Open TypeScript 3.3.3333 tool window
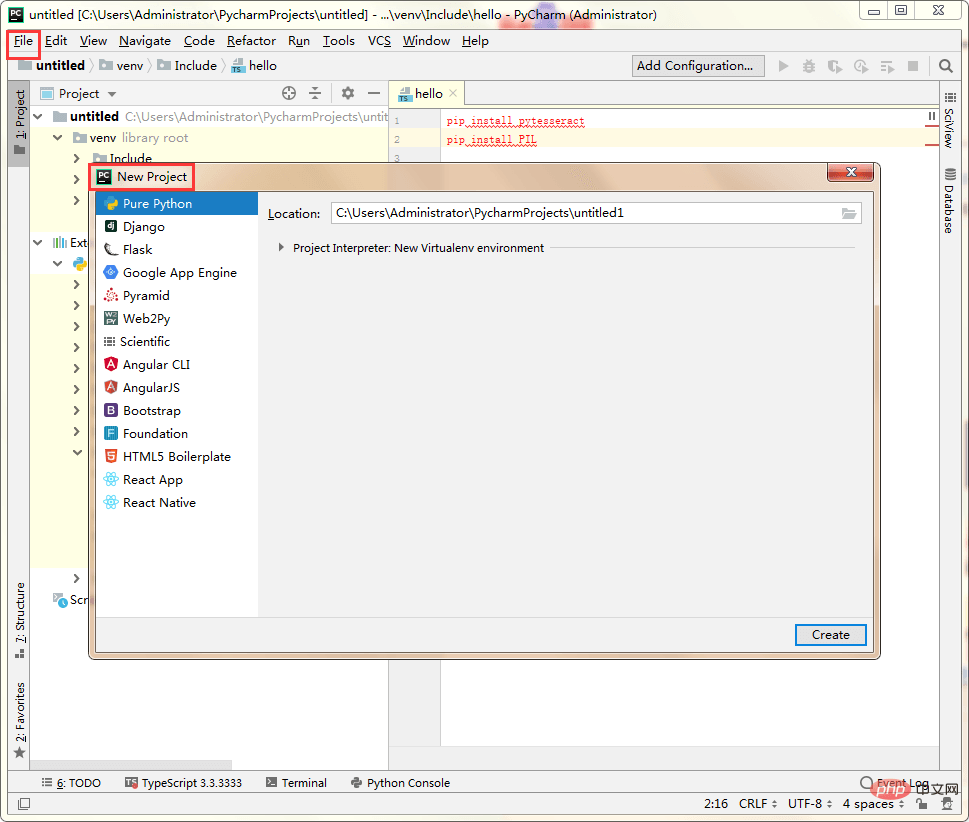Screen dimensions: 969x822 tap(183, 783)
